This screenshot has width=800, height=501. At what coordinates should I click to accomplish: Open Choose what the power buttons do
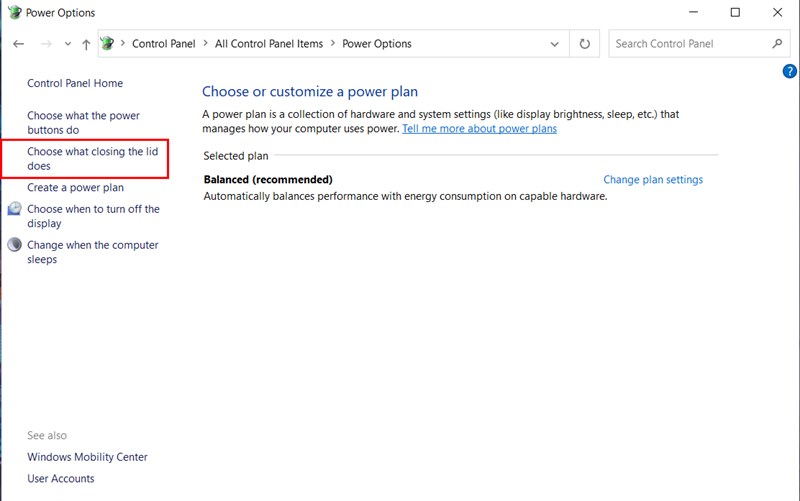pos(83,122)
